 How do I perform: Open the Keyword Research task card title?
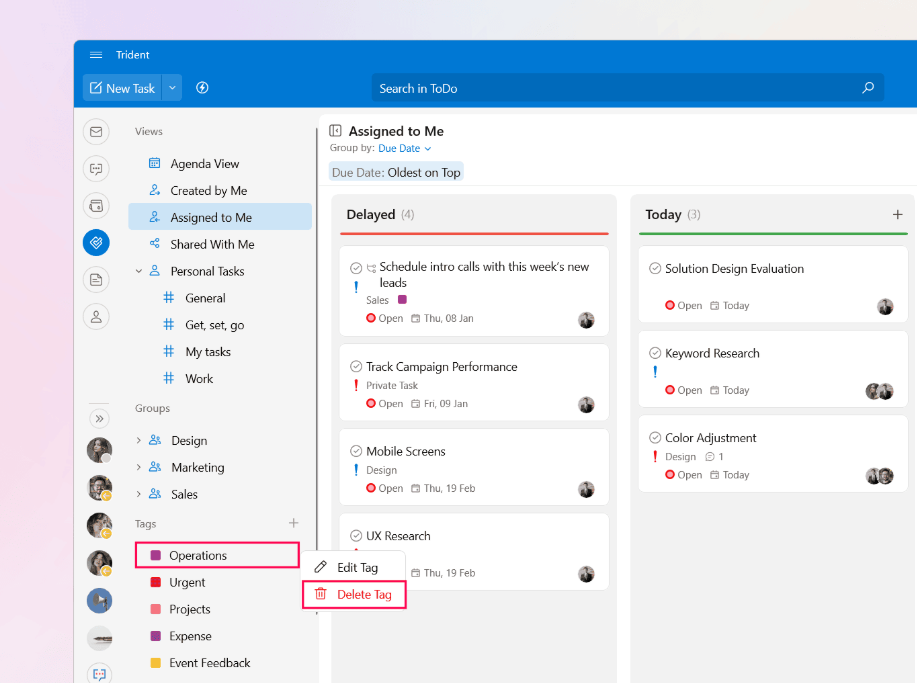coord(712,353)
